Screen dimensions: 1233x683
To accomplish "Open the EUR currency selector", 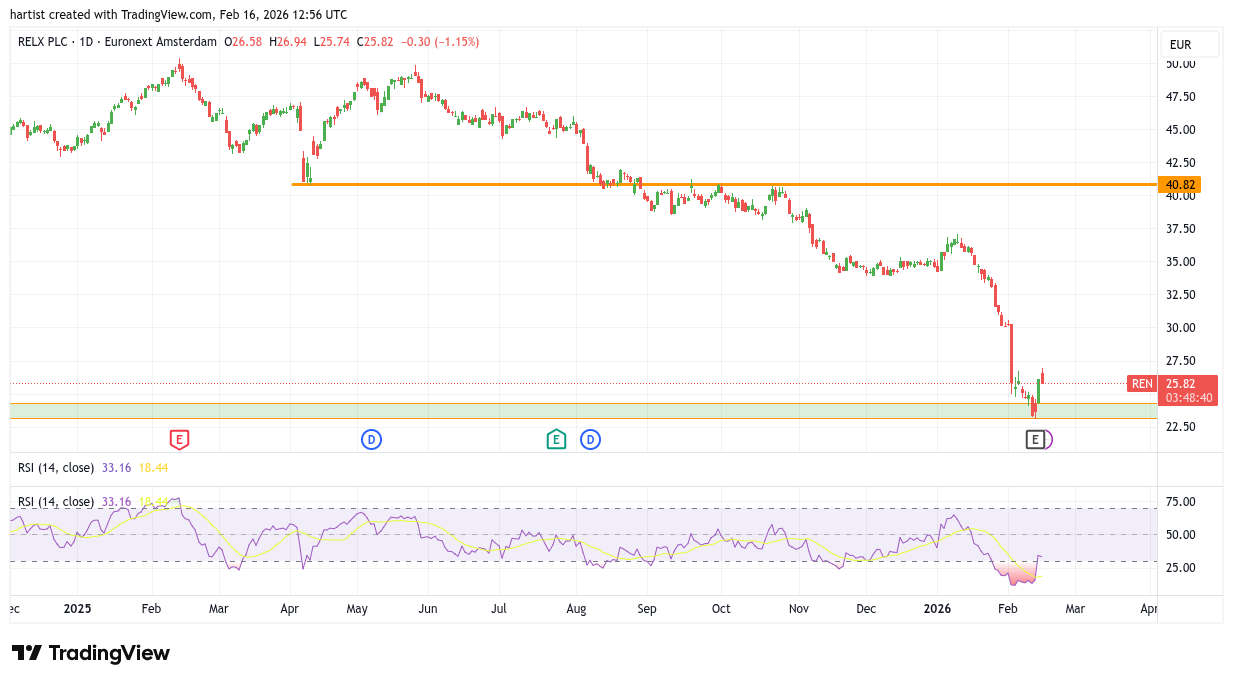I will click(x=1187, y=45).
